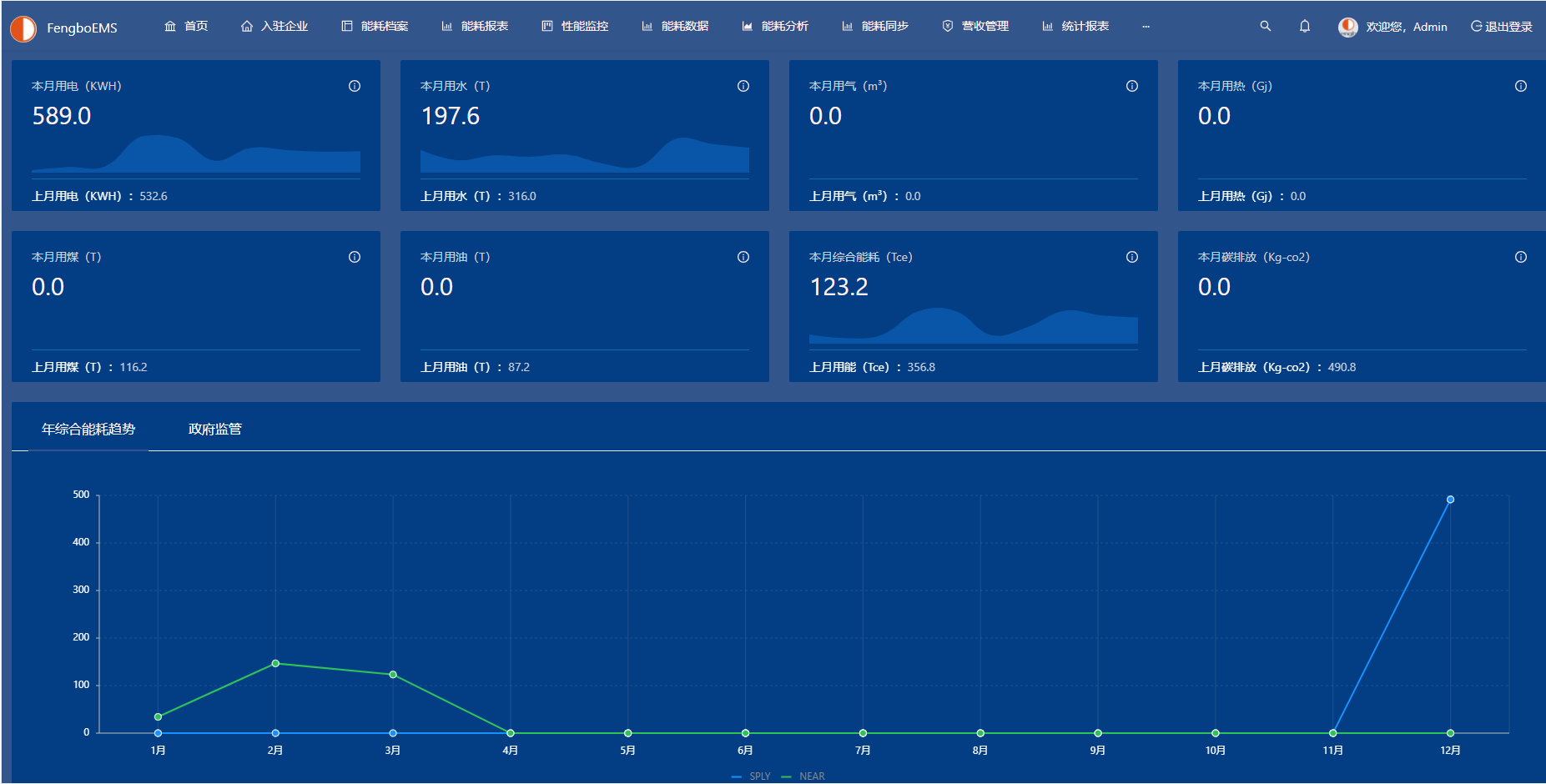Expand the more menu items ellipsis

[1146, 27]
